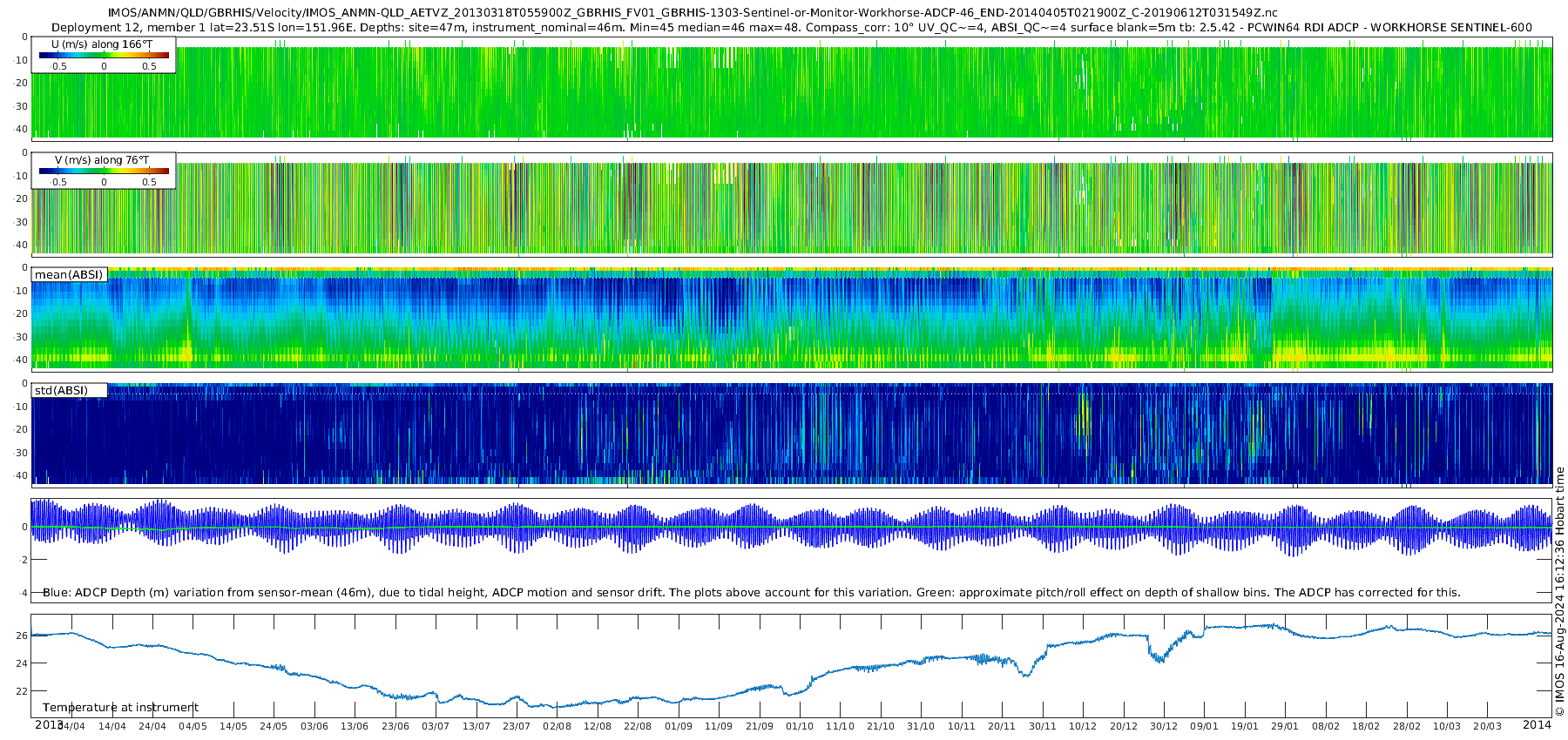
Task: Click the 30/12 date tick label
Action: click(x=1164, y=726)
